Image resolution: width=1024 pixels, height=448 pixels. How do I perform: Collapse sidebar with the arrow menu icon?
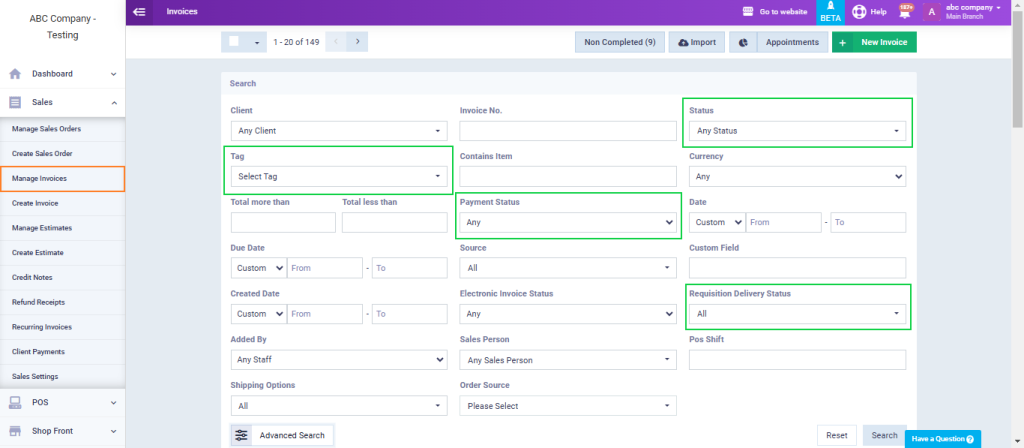tap(138, 12)
